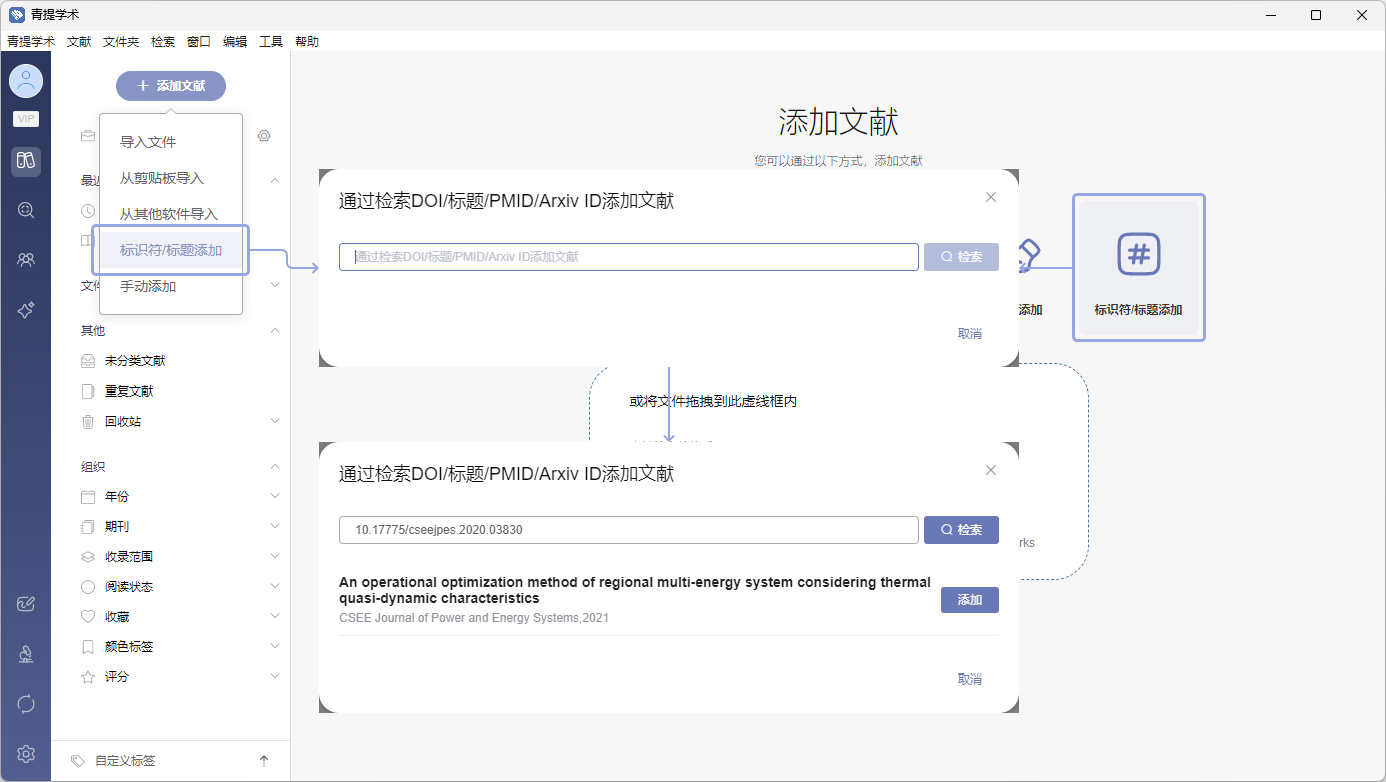
Task: Focus the empty DOI/title search field
Action: [x=629, y=257]
